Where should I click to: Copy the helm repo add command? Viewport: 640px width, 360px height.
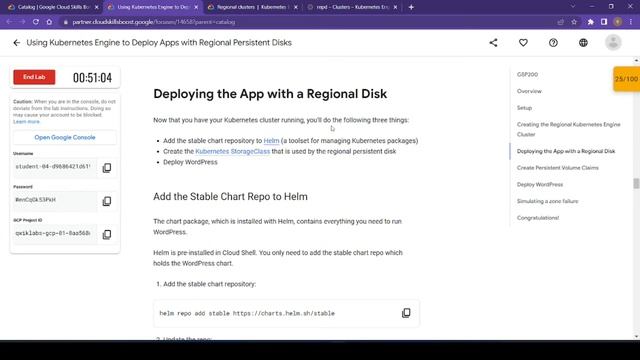(x=406, y=313)
